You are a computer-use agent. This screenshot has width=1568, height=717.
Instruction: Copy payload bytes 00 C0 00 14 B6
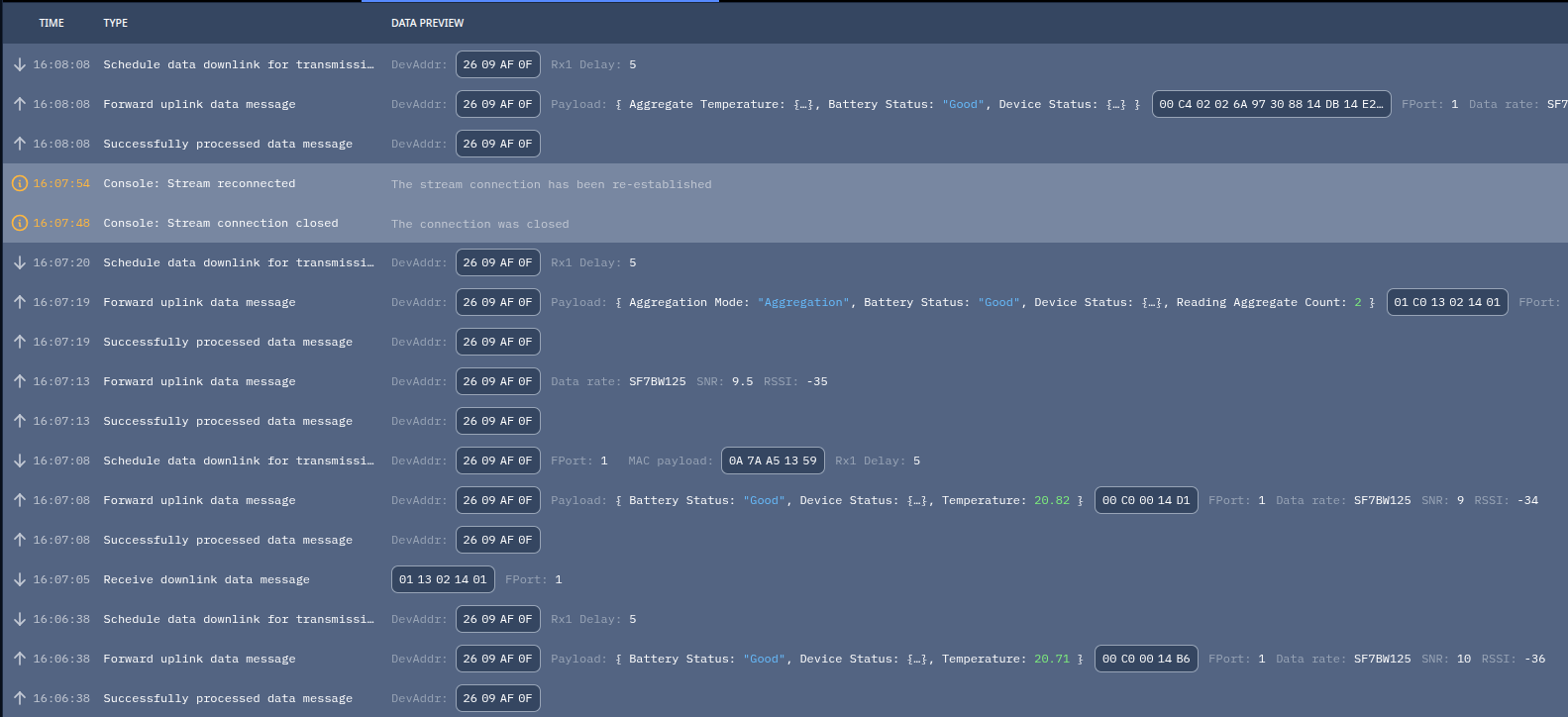point(1146,659)
